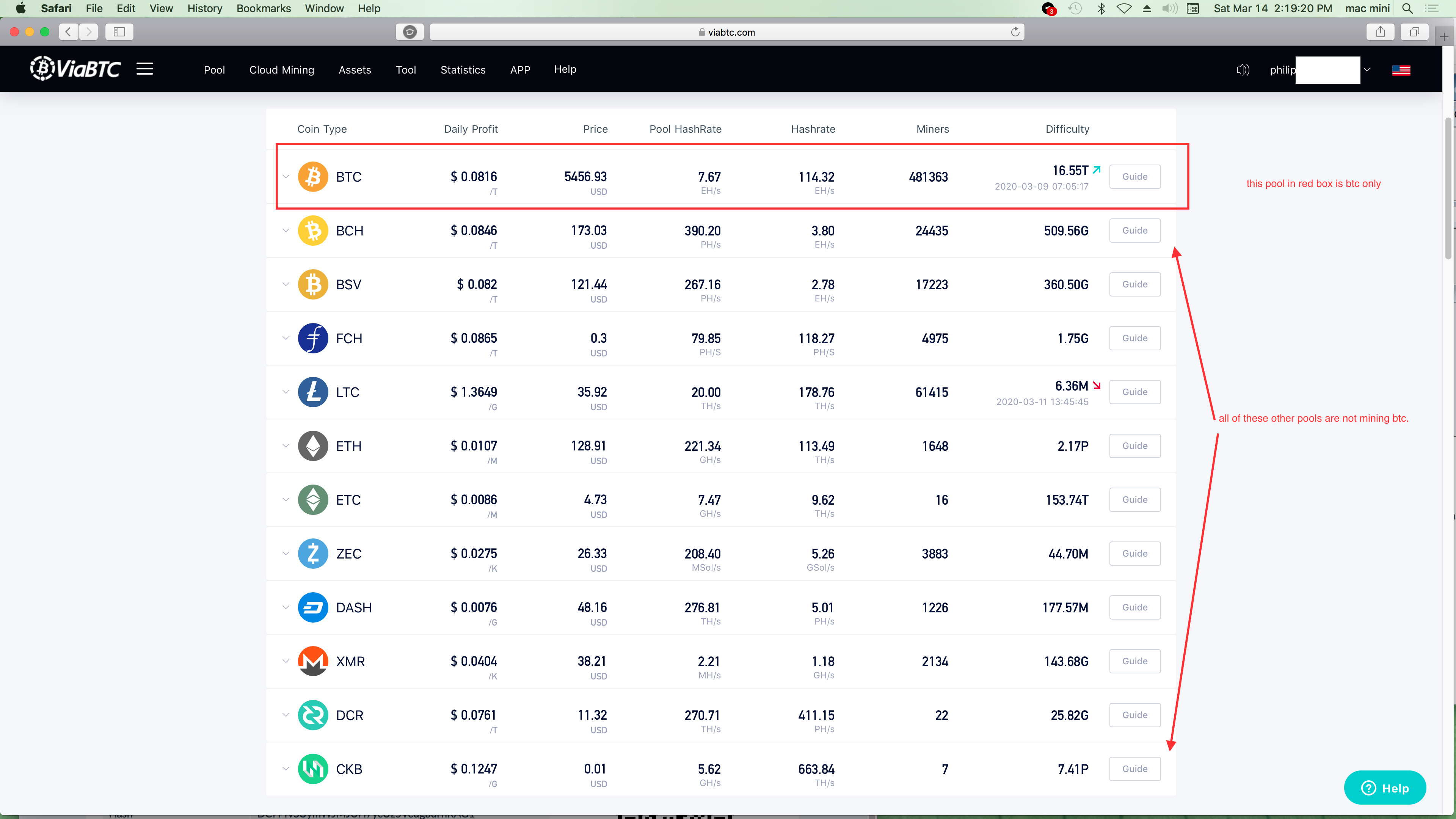Viewport: 1456px width, 819px height.
Task: Click the viabtc.com address bar
Action: 727,31
